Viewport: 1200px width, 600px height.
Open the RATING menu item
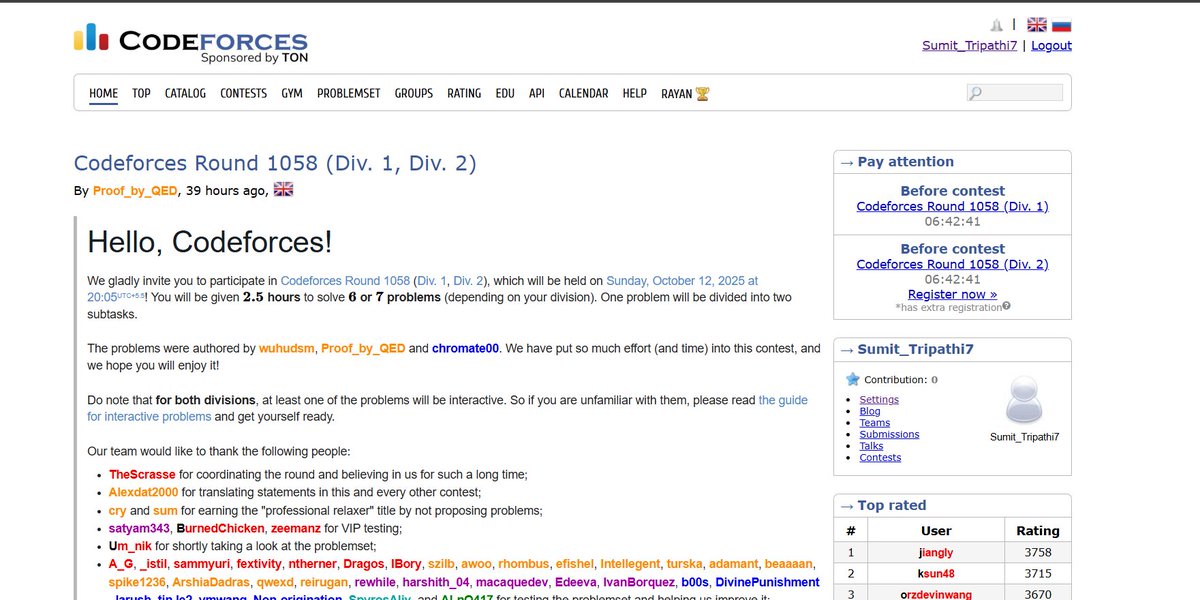(x=464, y=93)
